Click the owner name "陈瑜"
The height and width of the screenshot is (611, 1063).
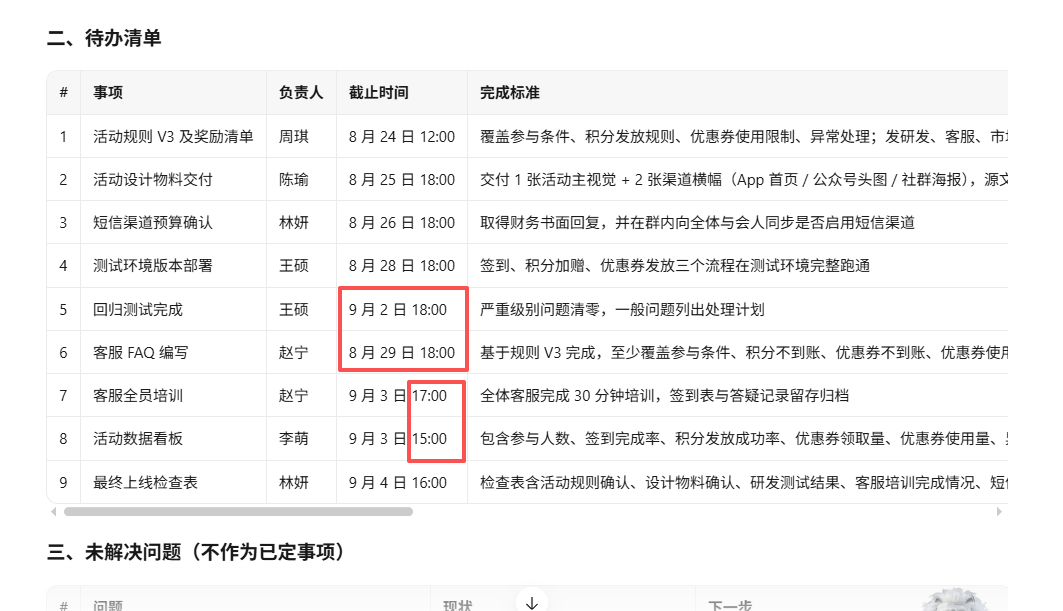tap(294, 180)
